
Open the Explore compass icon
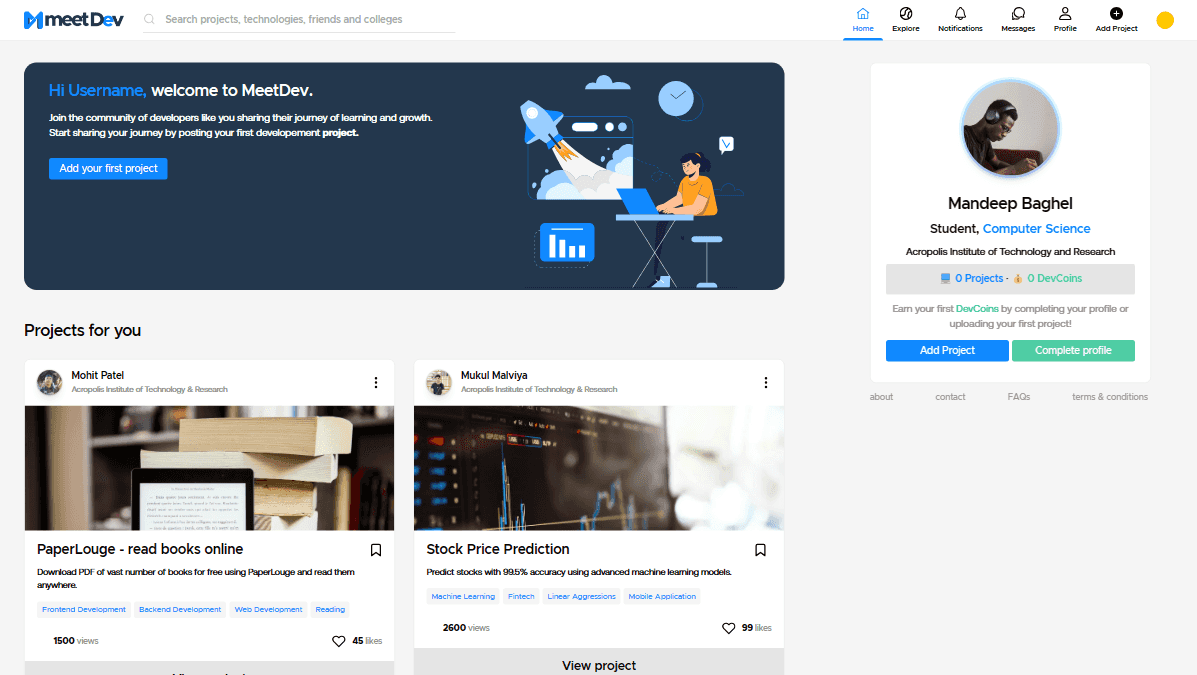905,14
